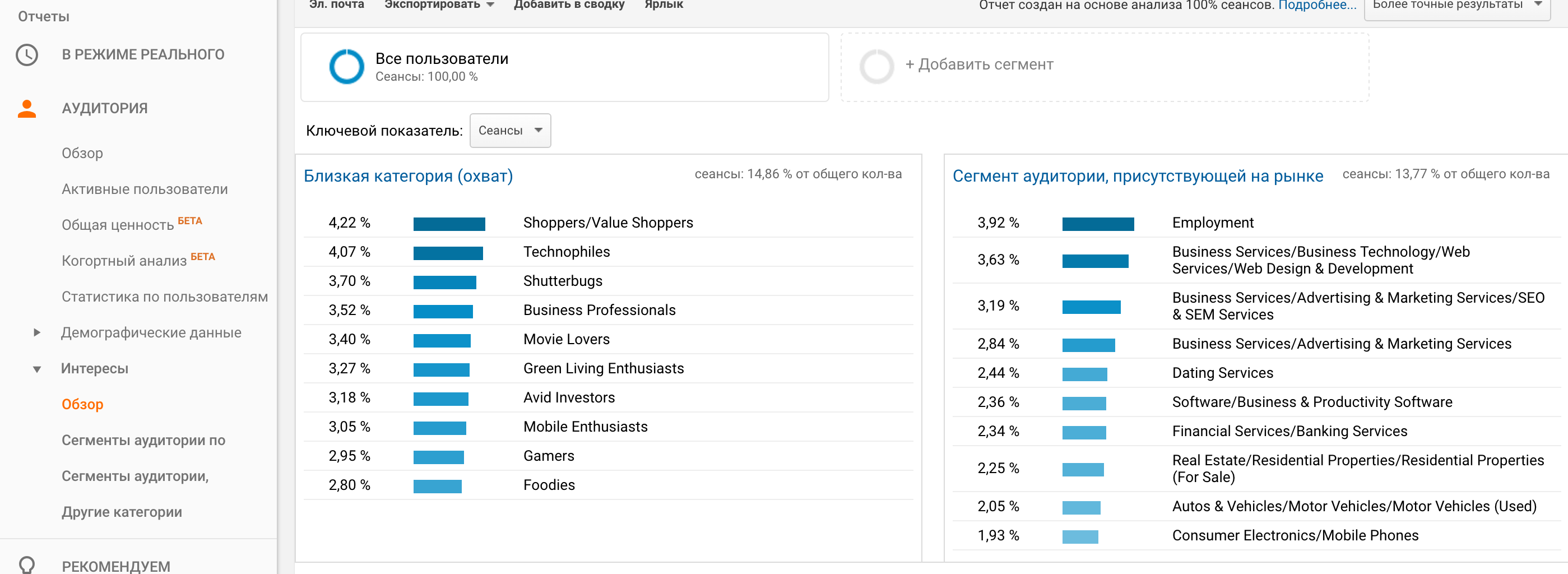Viewport: 1568px width, 574px height.
Task: Open the Близкая категория (охват) report link
Action: [x=408, y=176]
